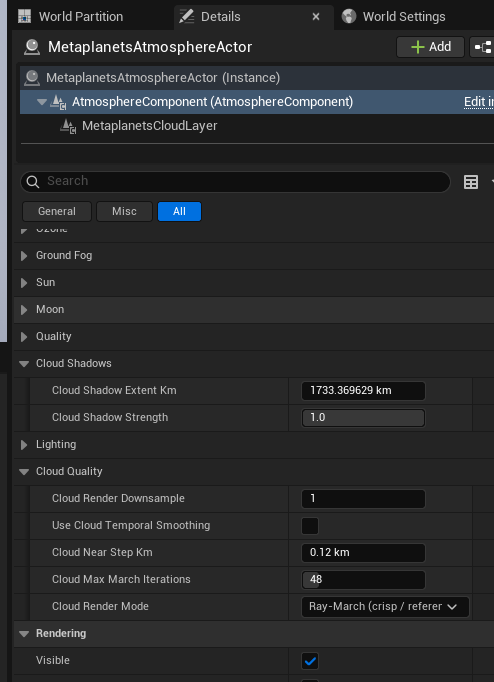Collapse the Rendering section
Viewport: 494px width, 682px height.
click(x=24, y=634)
